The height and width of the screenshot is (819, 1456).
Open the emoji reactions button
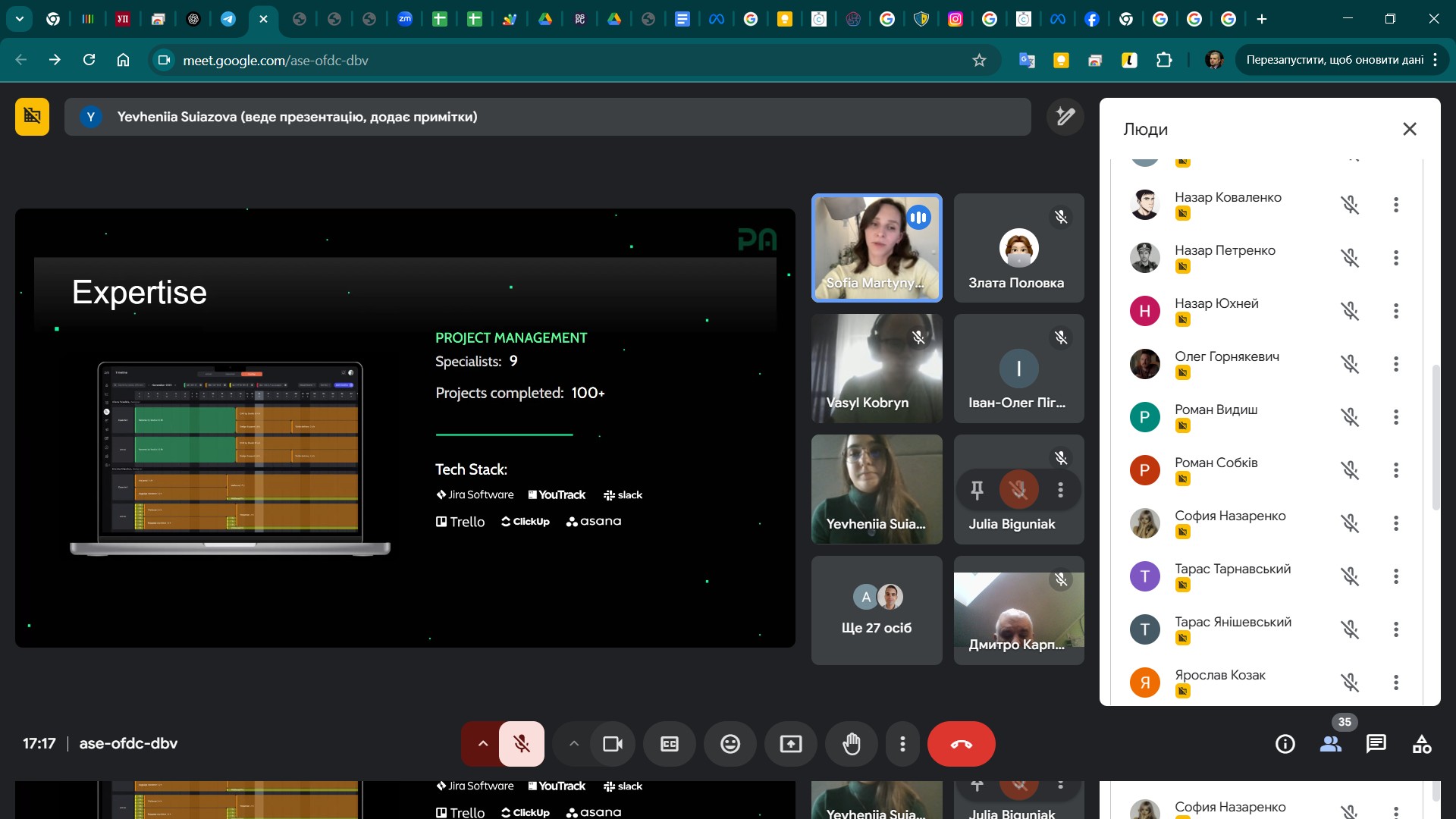[x=730, y=744]
